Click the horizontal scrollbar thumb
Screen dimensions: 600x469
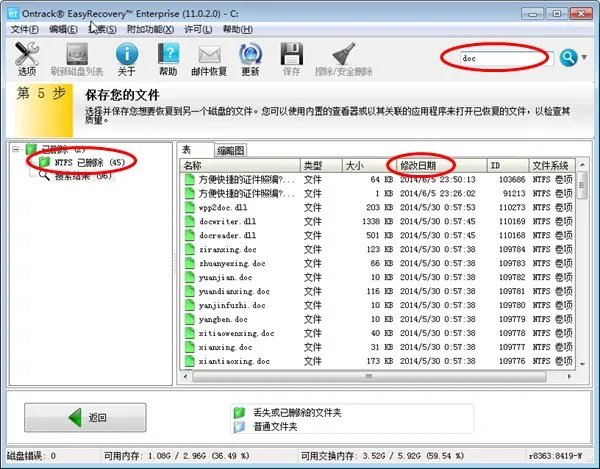tap(369, 376)
